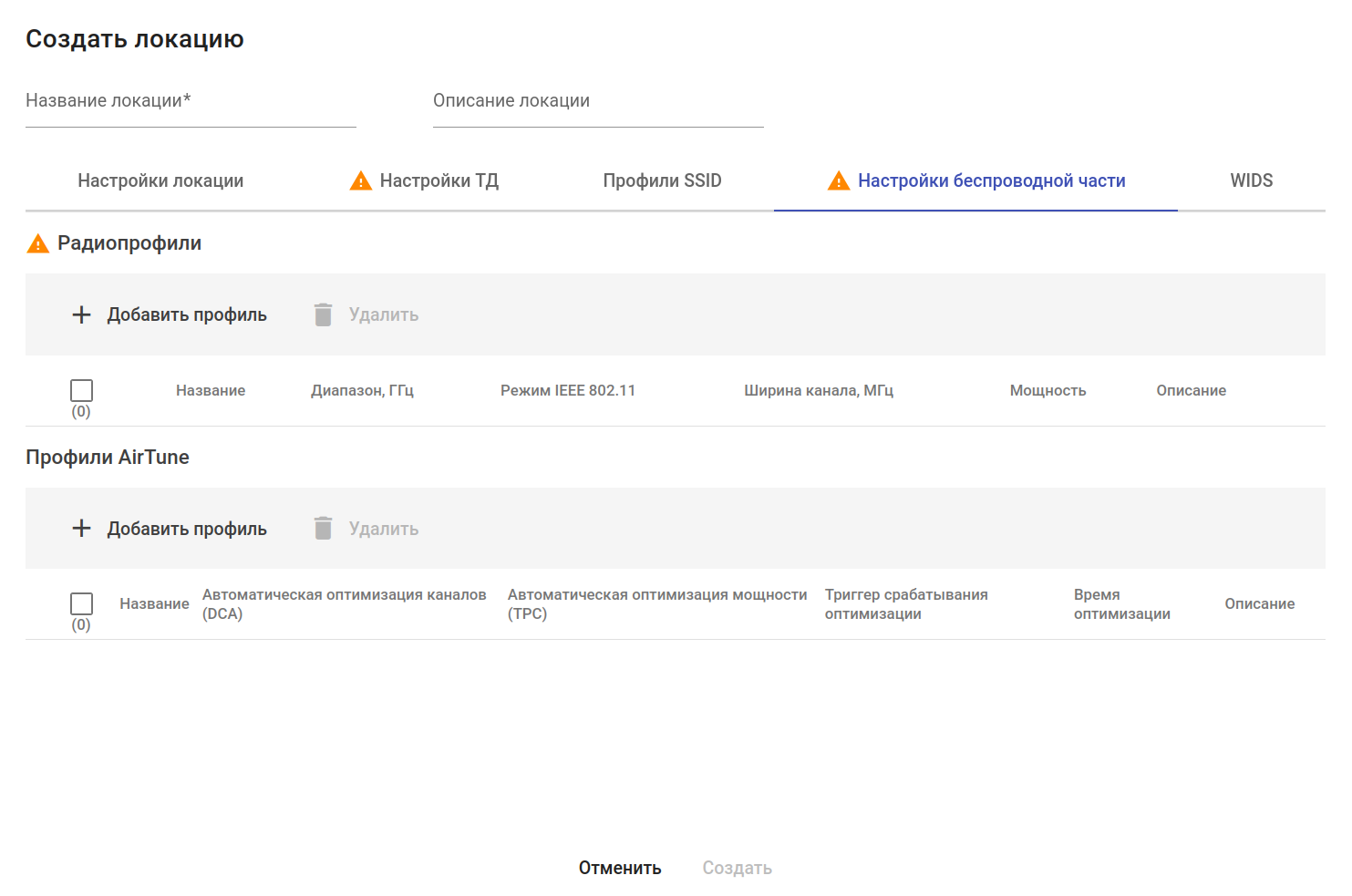Click warning icon on Настройки беспроводной части tab
The height and width of the screenshot is (896, 1352).
point(839,180)
